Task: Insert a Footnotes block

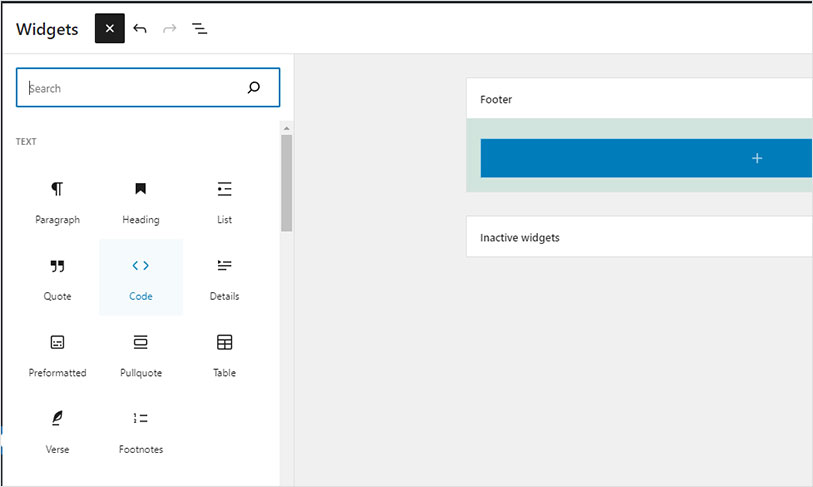Action: click(x=141, y=431)
